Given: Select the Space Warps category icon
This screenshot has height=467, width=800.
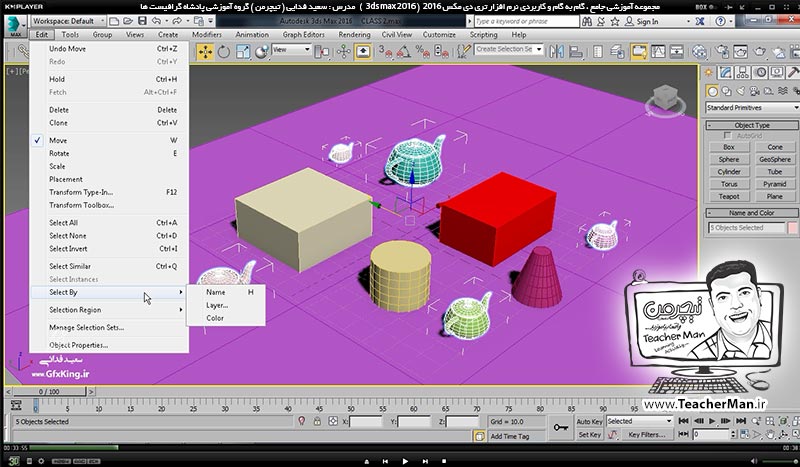Looking at the screenshot, I should click(x=782, y=91).
